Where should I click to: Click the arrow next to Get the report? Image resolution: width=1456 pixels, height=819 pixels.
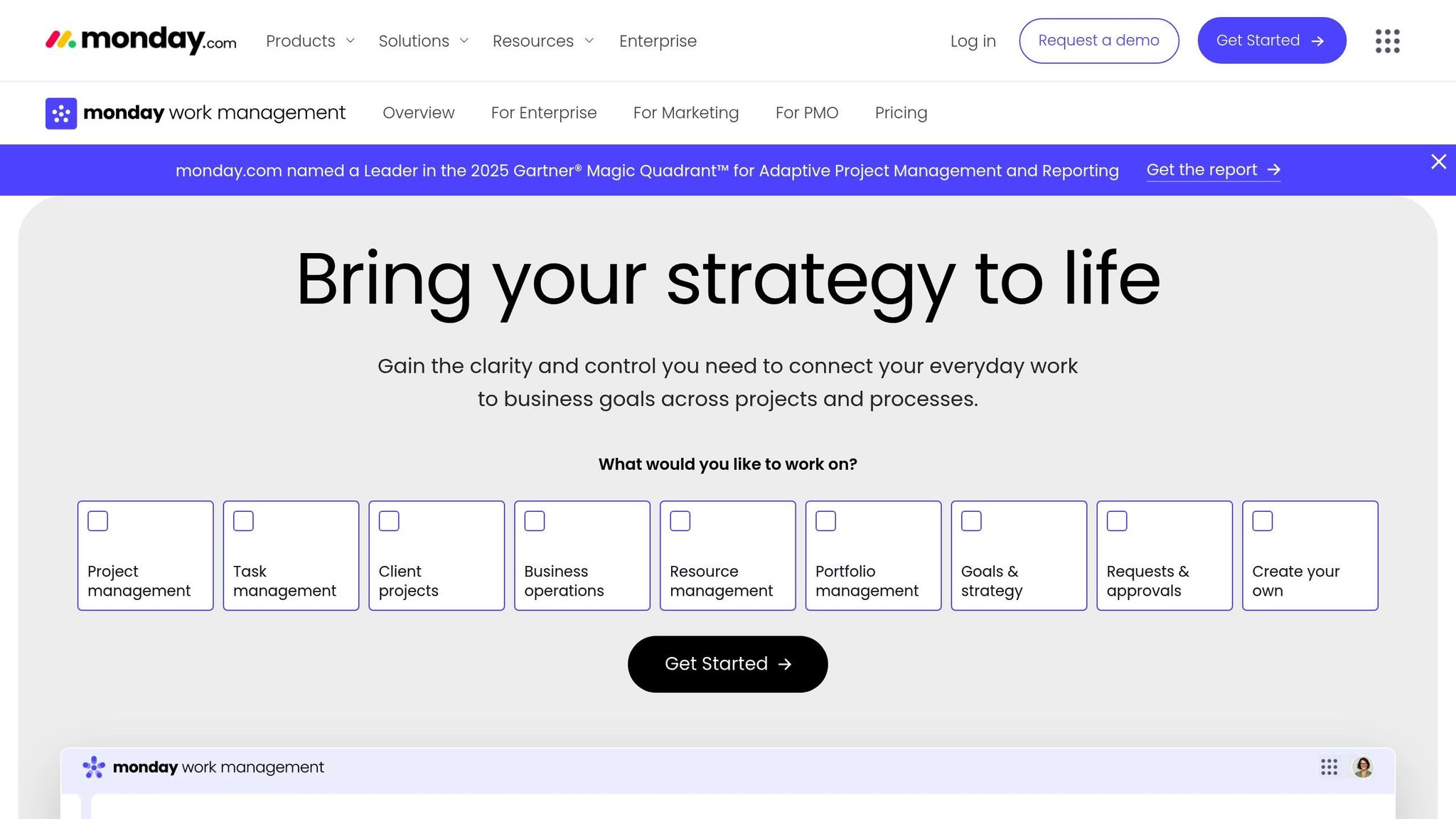coord(1273,170)
